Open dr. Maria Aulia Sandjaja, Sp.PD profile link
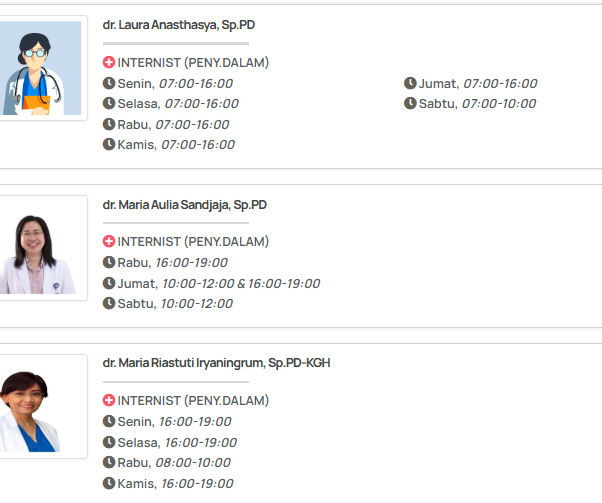Viewport: 602px width, 503px height. tap(184, 204)
